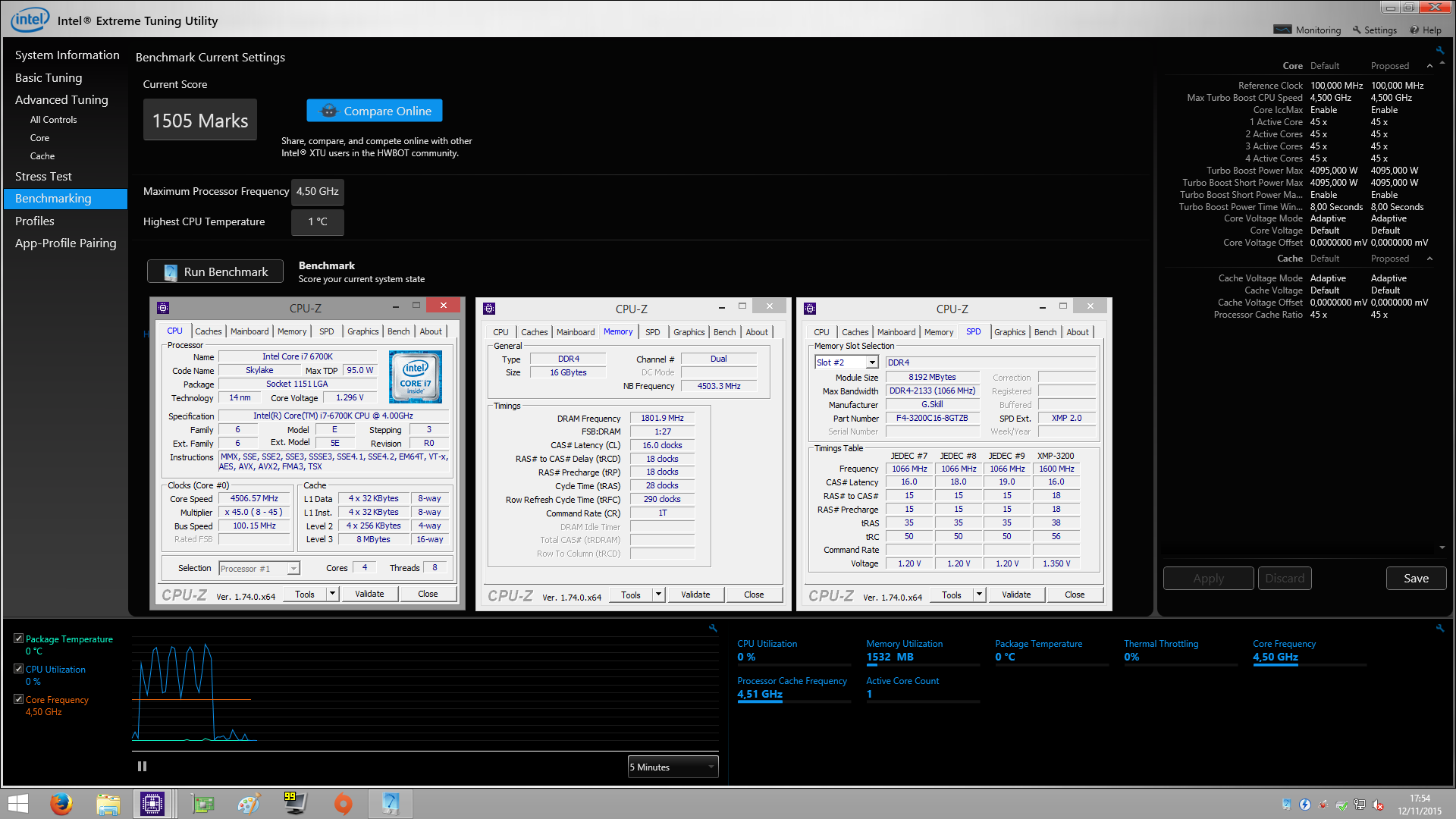Click Memory Utilization 1532 MB tile
Image resolution: width=1456 pixels, height=819 pixels.
coord(923,651)
